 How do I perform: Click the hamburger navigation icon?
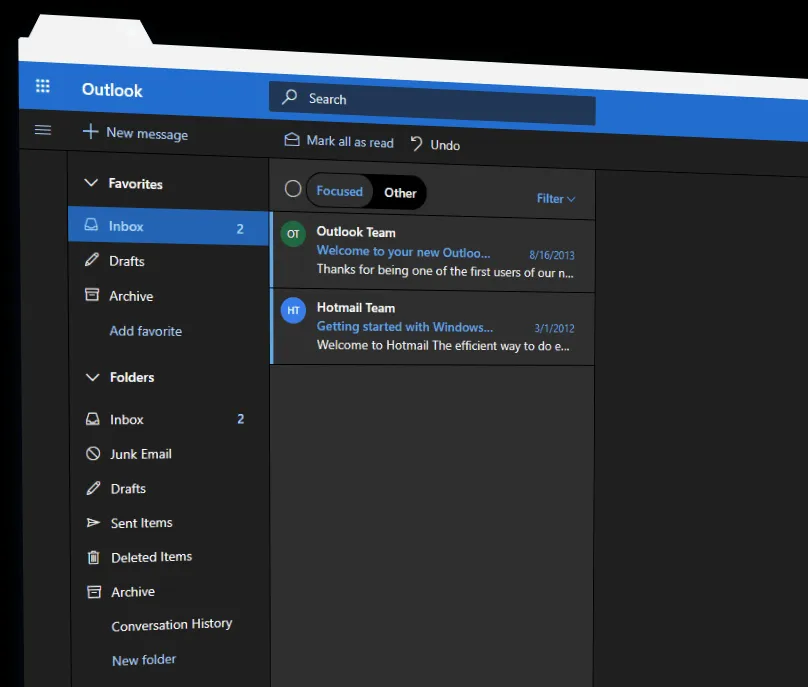[42, 130]
